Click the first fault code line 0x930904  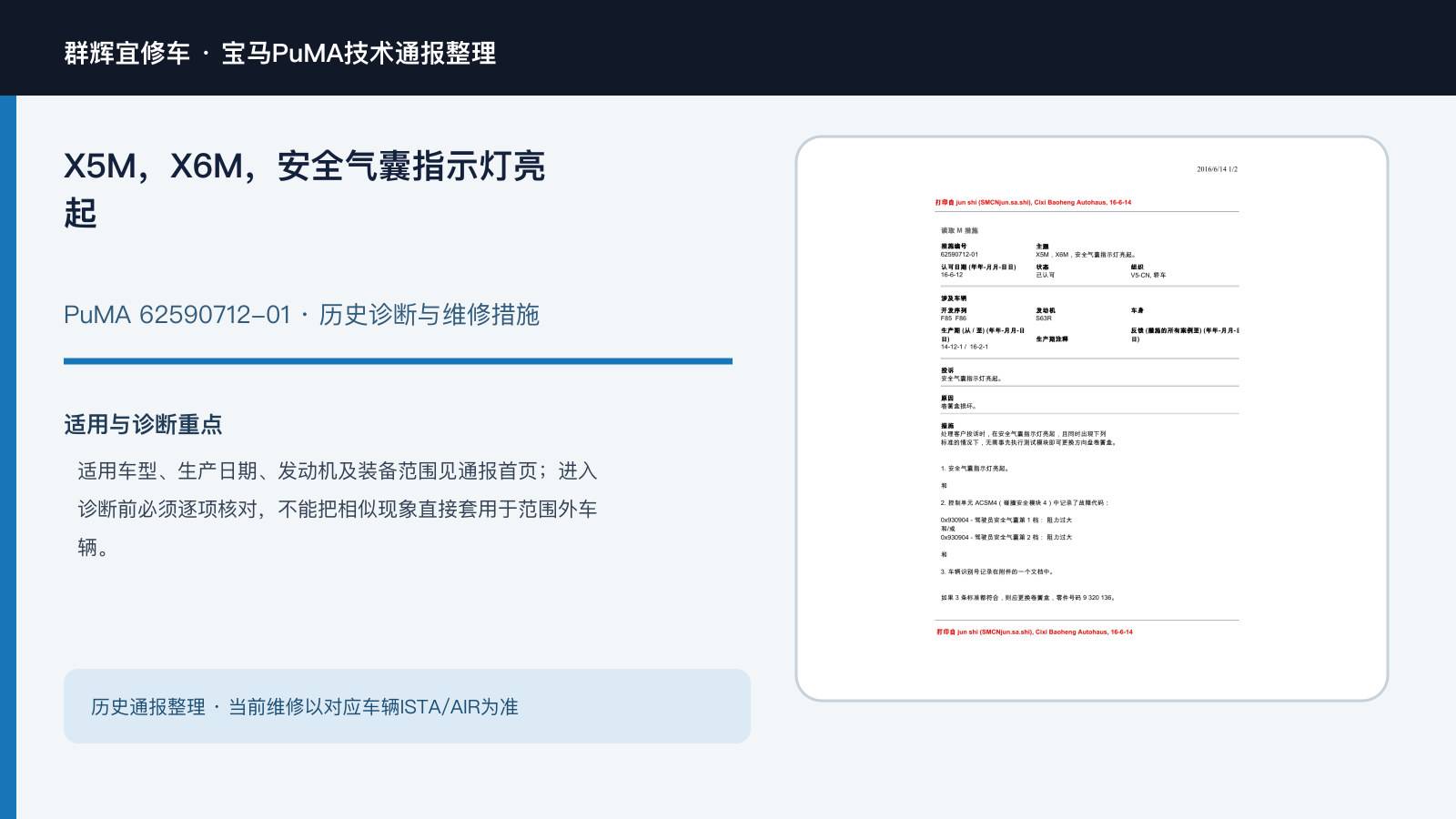click(1006, 521)
